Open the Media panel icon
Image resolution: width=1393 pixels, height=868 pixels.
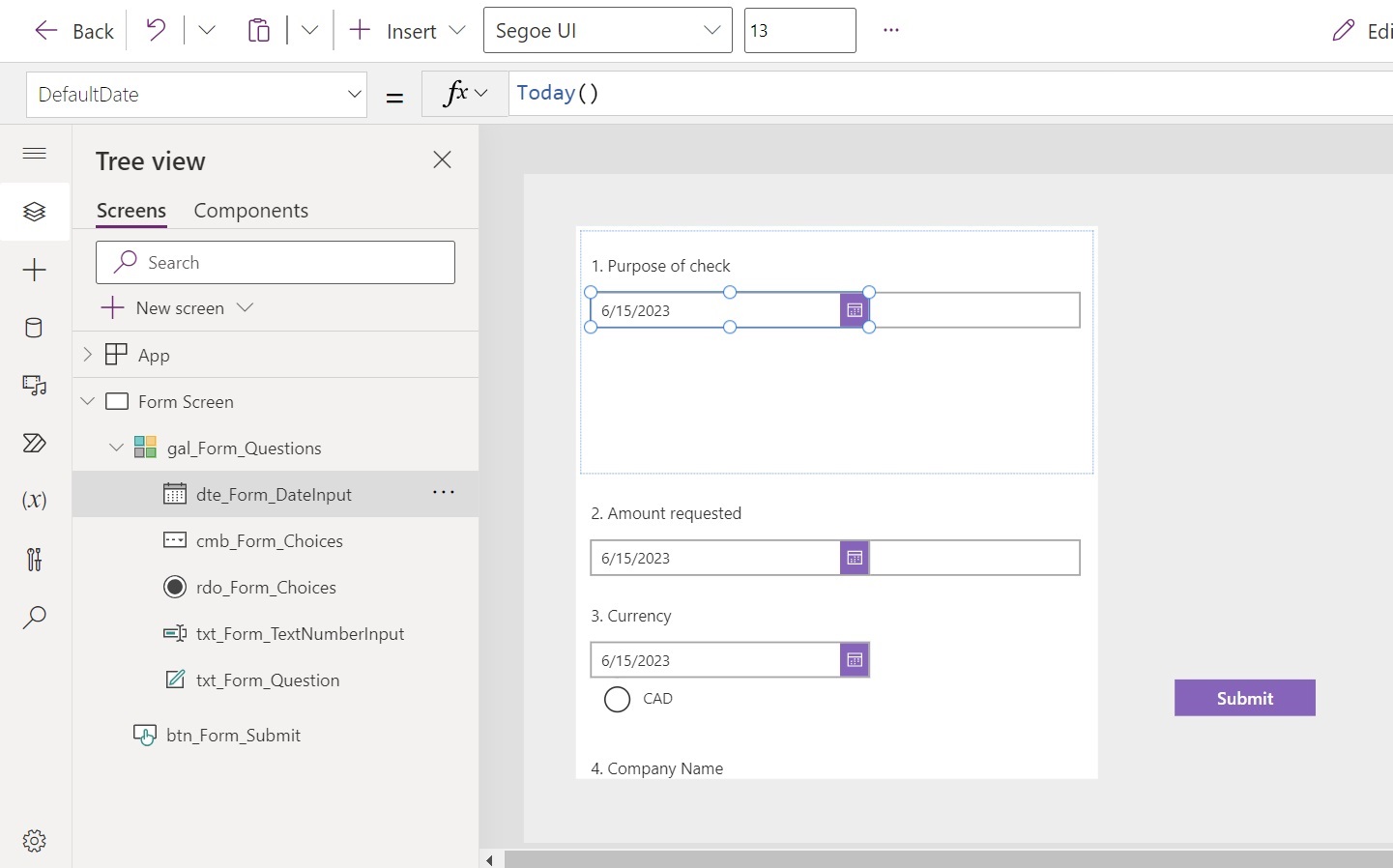point(34,385)
